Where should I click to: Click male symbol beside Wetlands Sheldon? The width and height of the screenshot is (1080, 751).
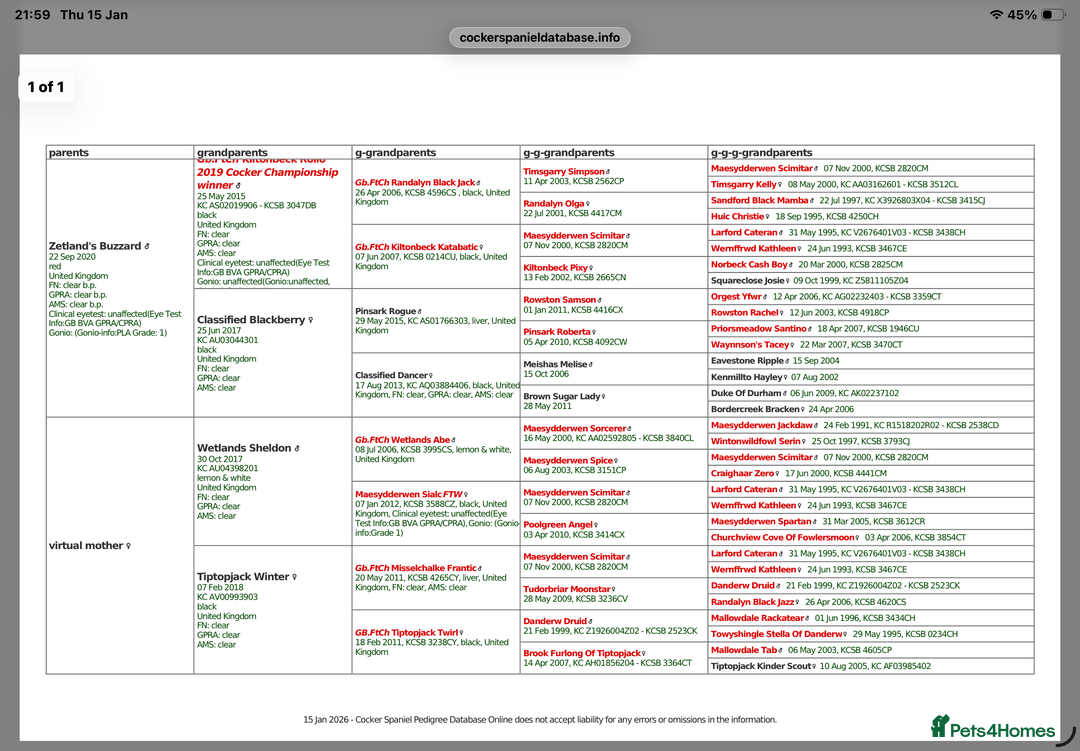tap(297, 449)
